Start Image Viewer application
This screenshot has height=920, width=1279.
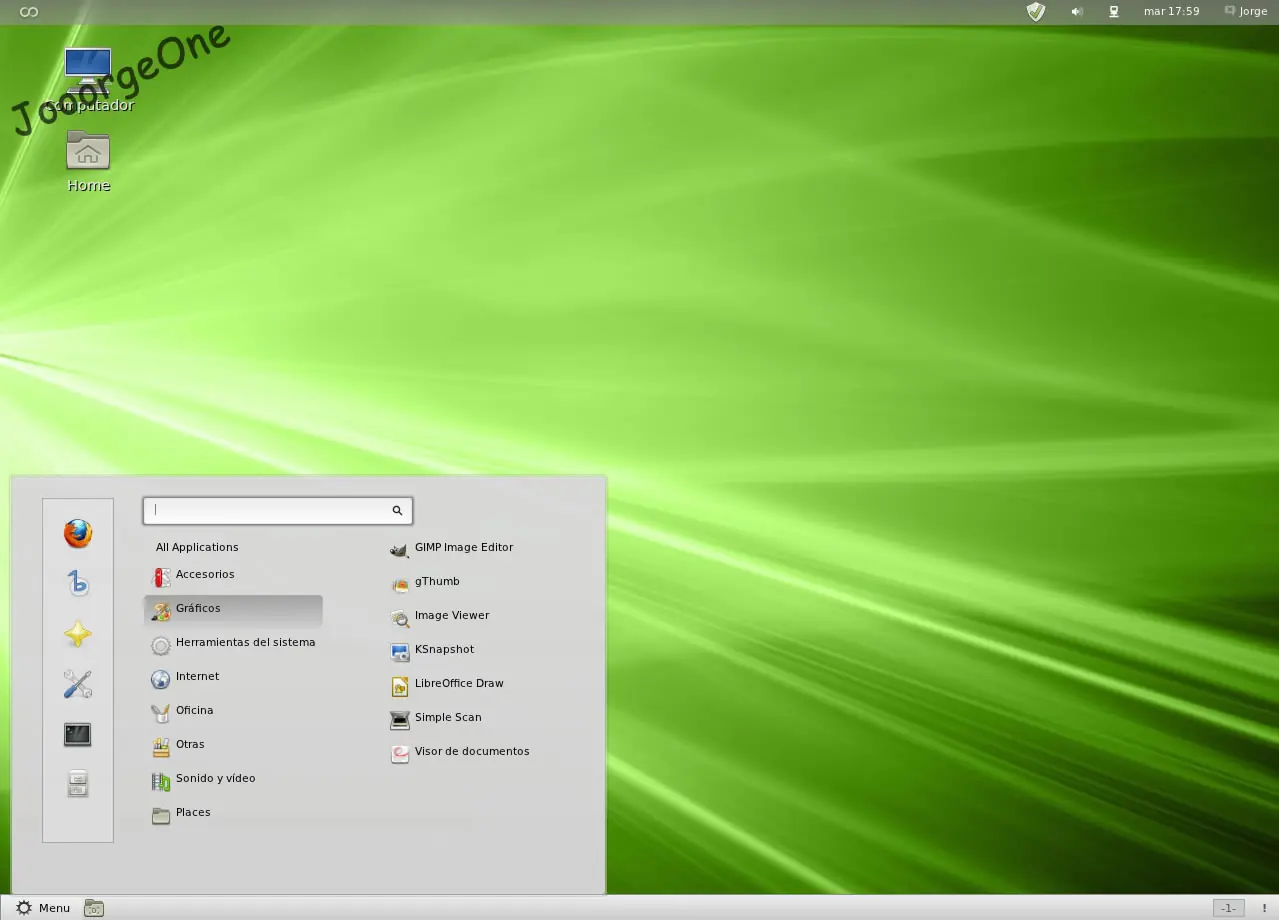[440, 616]
